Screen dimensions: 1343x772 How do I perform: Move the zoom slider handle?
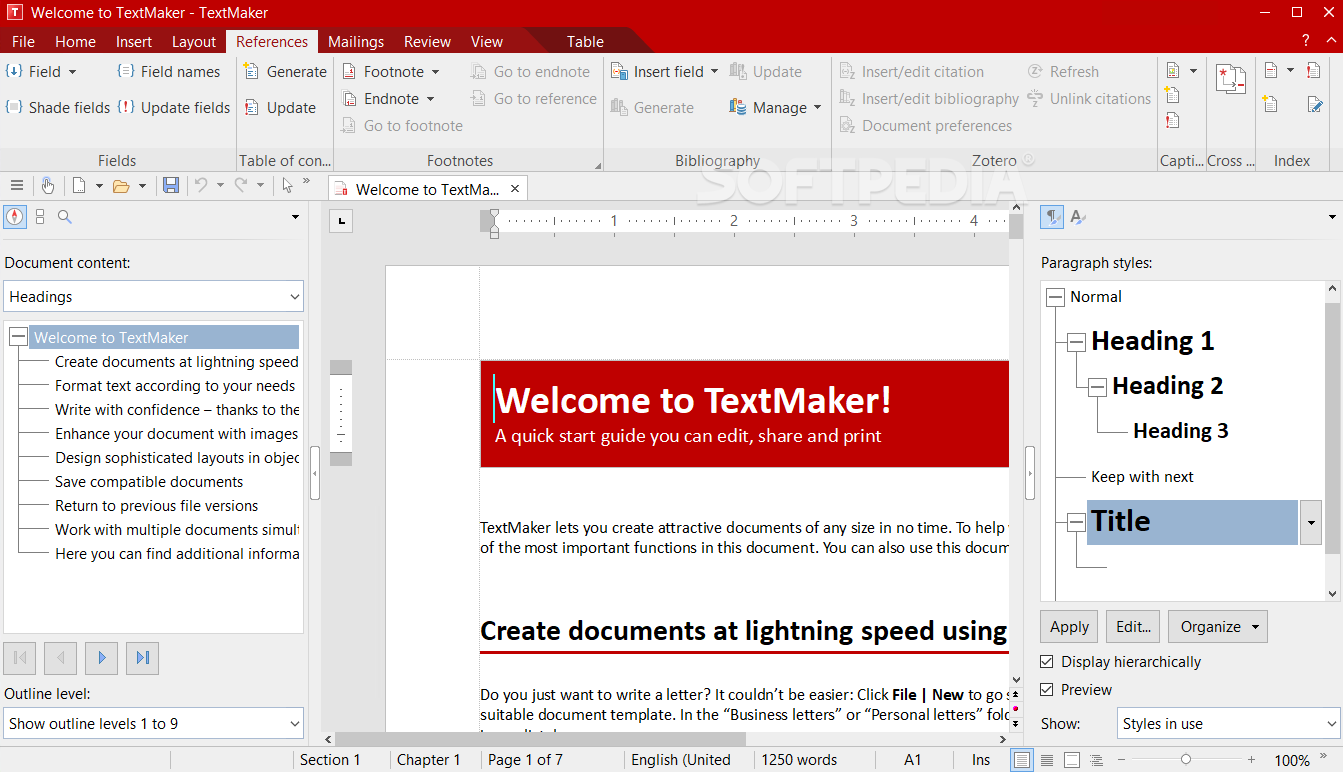1185,760
